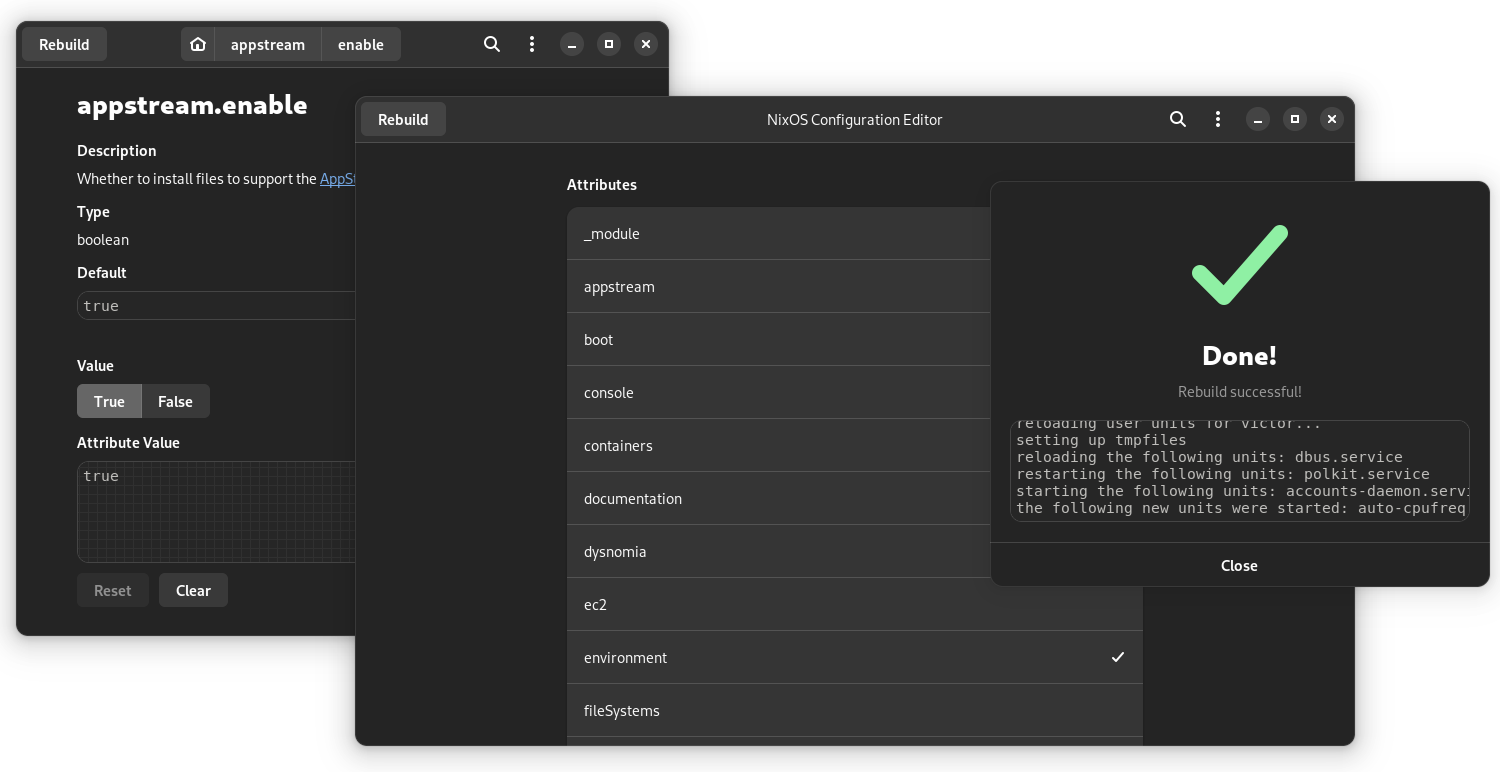Image resolution: width=1500 pixels, height=772 pixels.
Task: Close the appstream.enable window
Action: [x=646, y=44]
